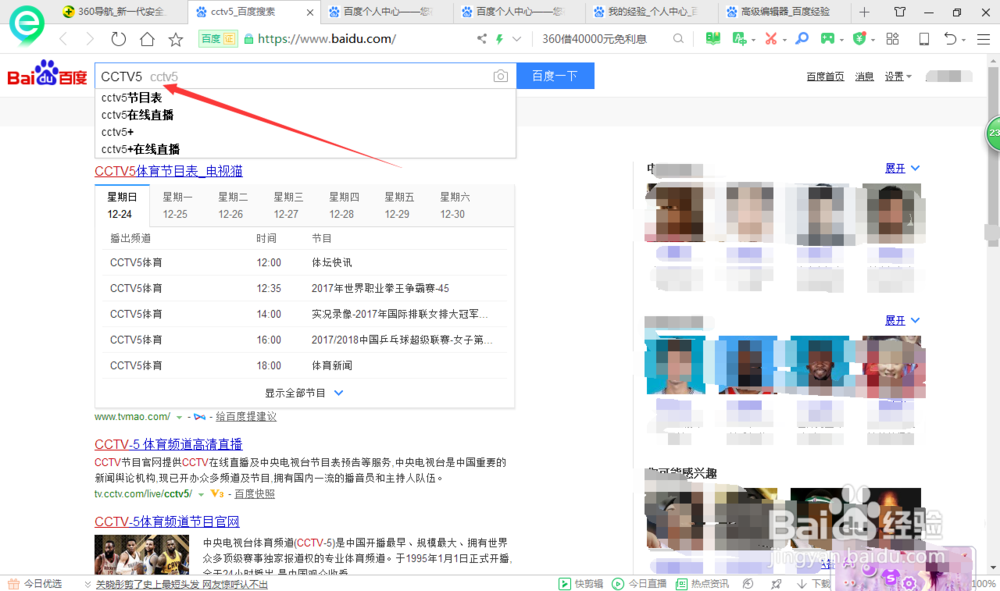Bookmark page with the star icon

[175, 39]
